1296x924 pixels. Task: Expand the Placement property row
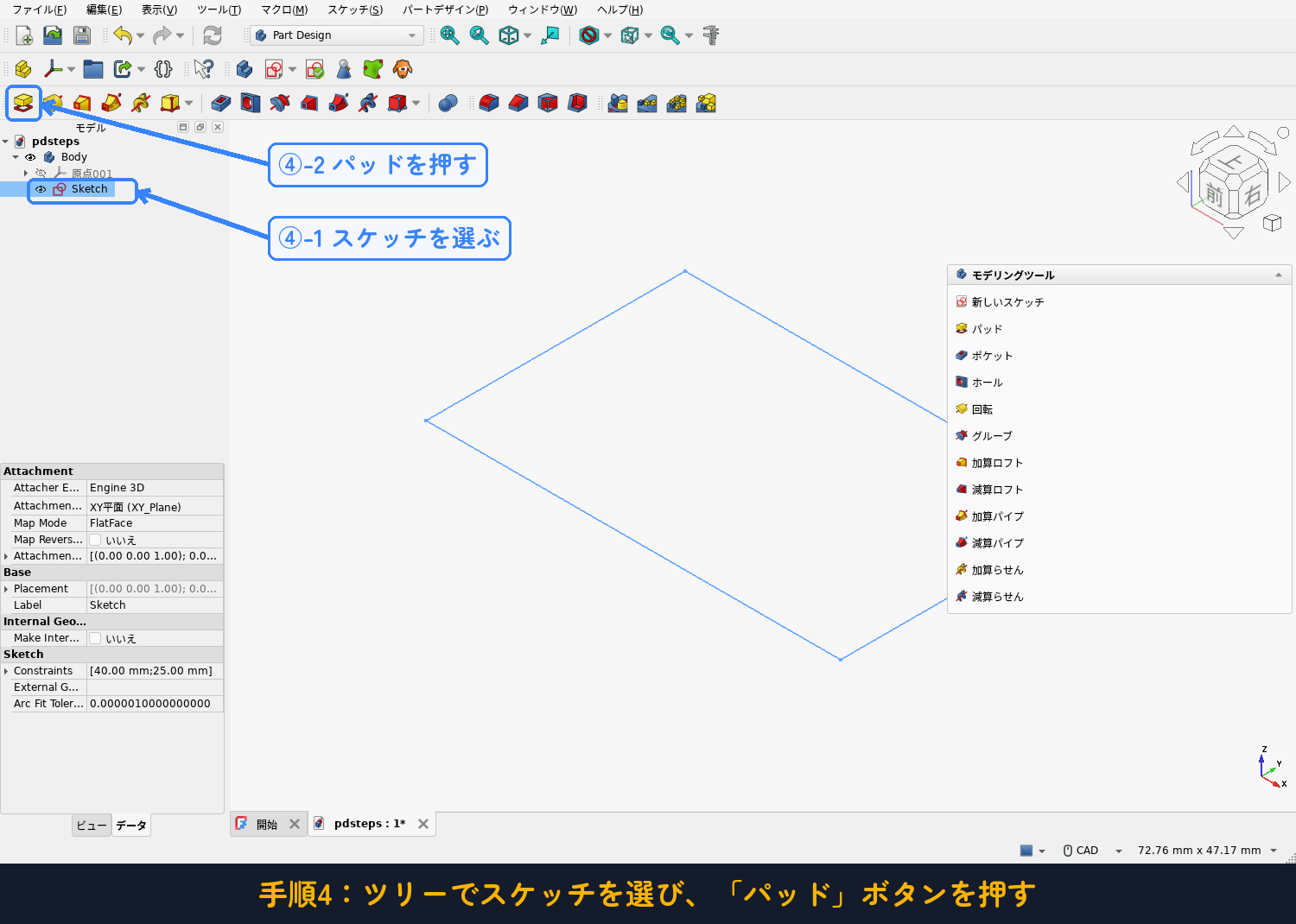click(6, 589)
